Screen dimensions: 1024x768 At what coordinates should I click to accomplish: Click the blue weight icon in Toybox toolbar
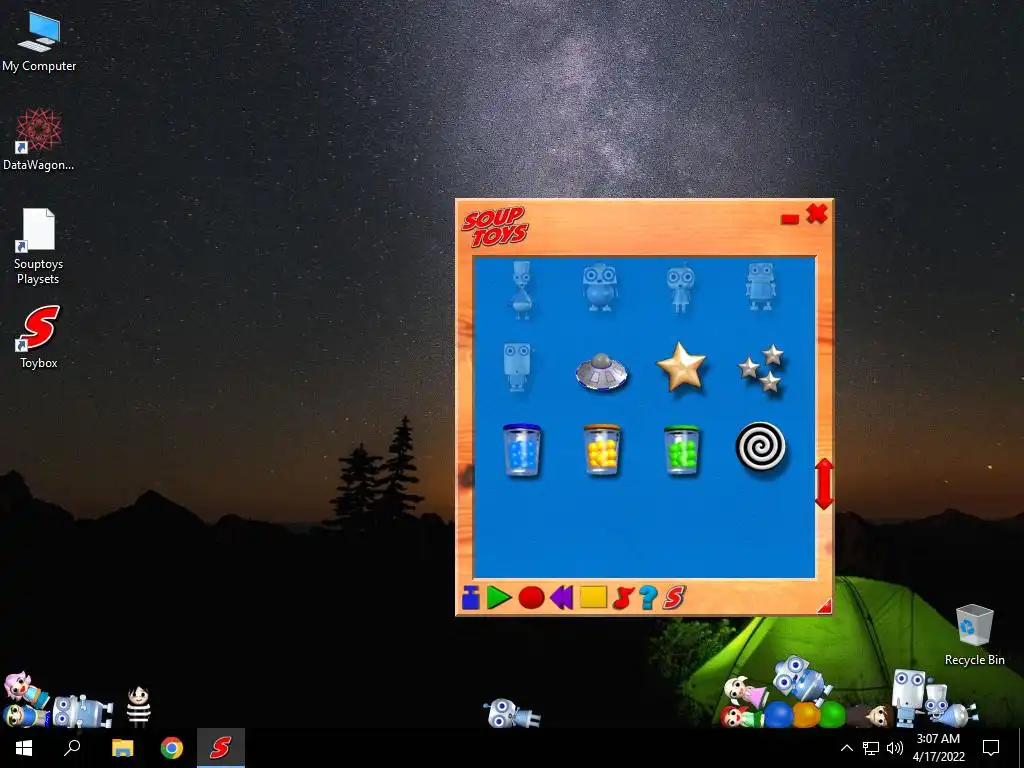(x=470, y=598)
